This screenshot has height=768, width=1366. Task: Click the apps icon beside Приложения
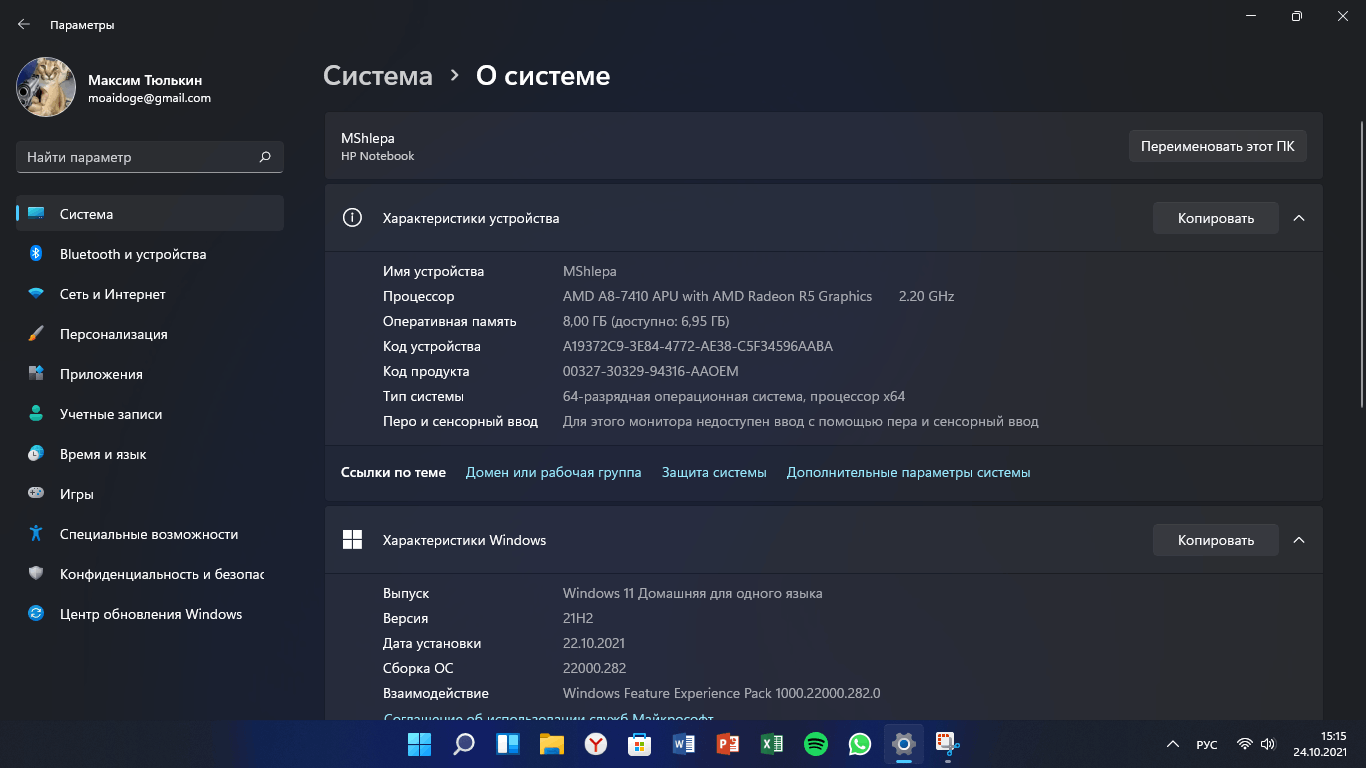(x=36, y=374)
